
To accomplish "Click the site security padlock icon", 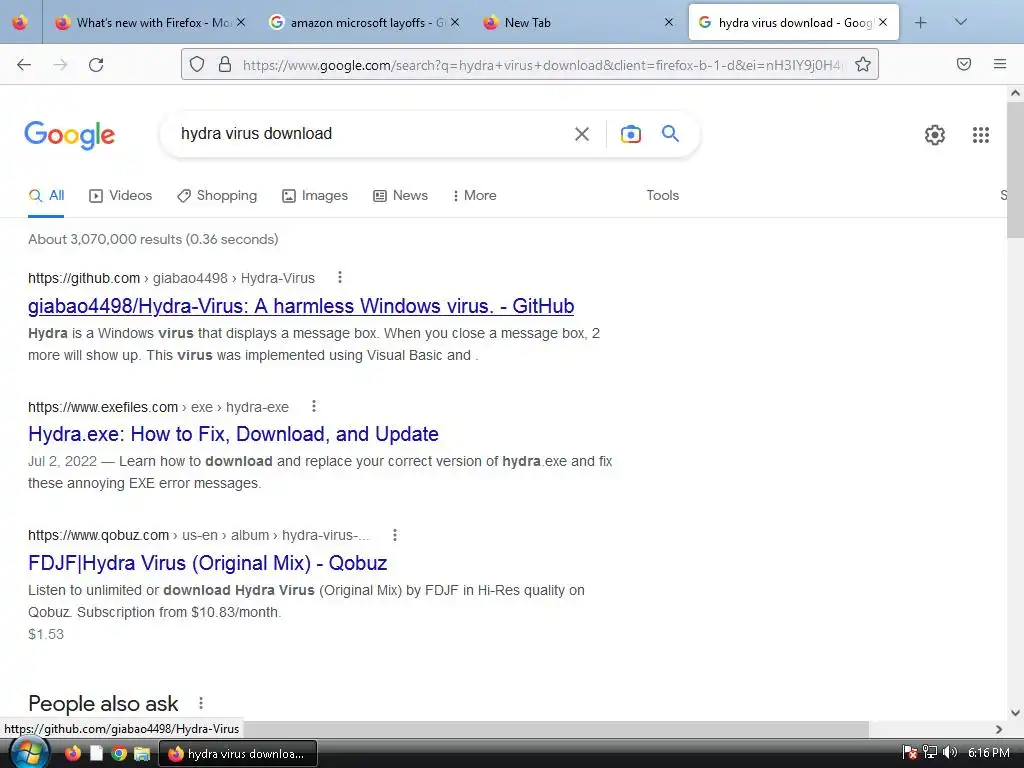I will [x=225, y=65].
